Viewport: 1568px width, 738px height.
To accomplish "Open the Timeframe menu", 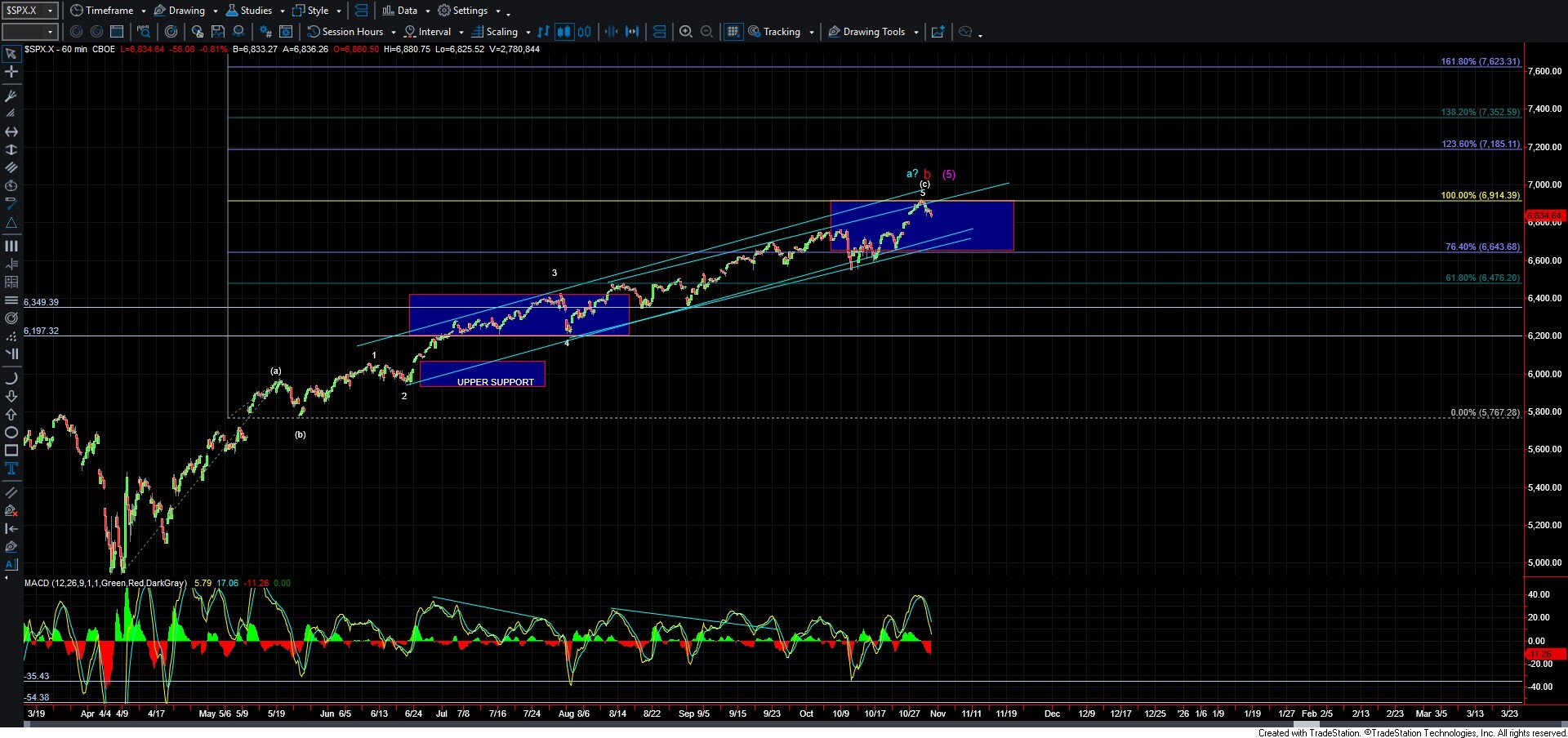I will click(108, 11).
